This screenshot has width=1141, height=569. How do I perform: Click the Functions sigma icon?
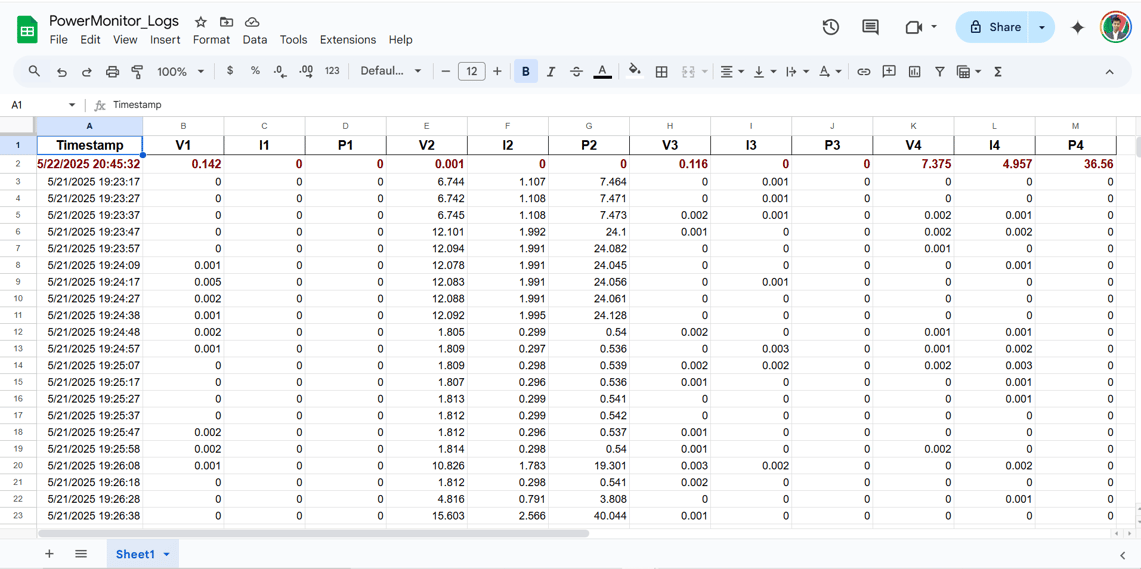pos(998,71)
